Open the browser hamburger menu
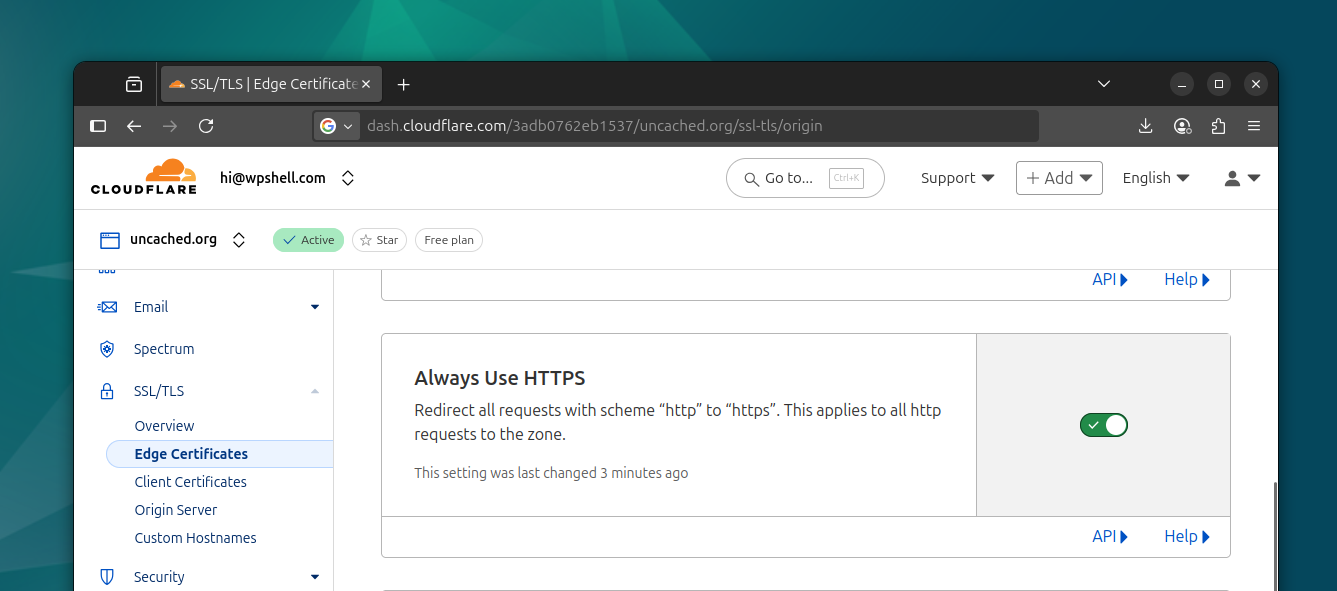 (1254, 126)
